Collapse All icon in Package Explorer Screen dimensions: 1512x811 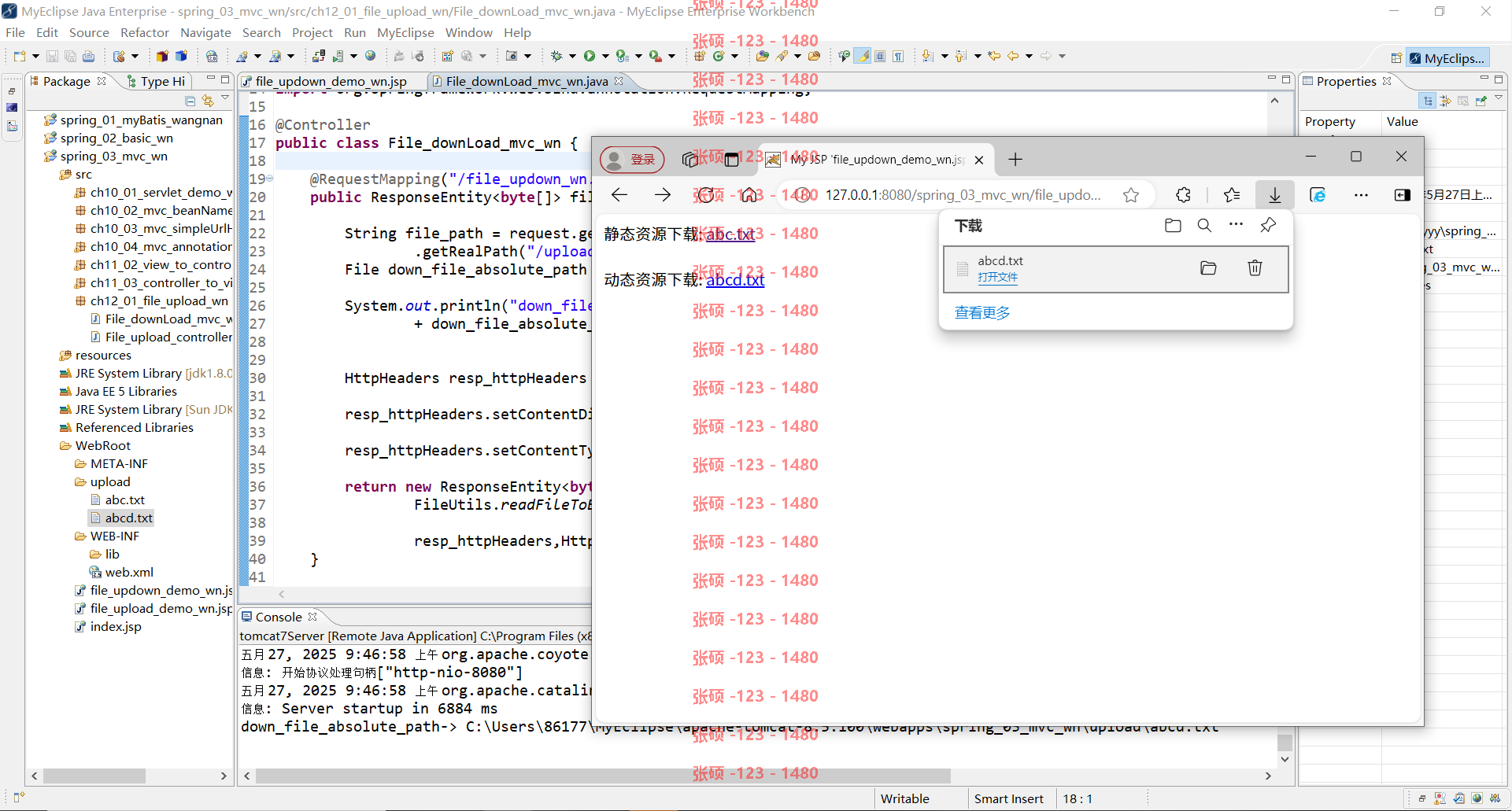190,101
